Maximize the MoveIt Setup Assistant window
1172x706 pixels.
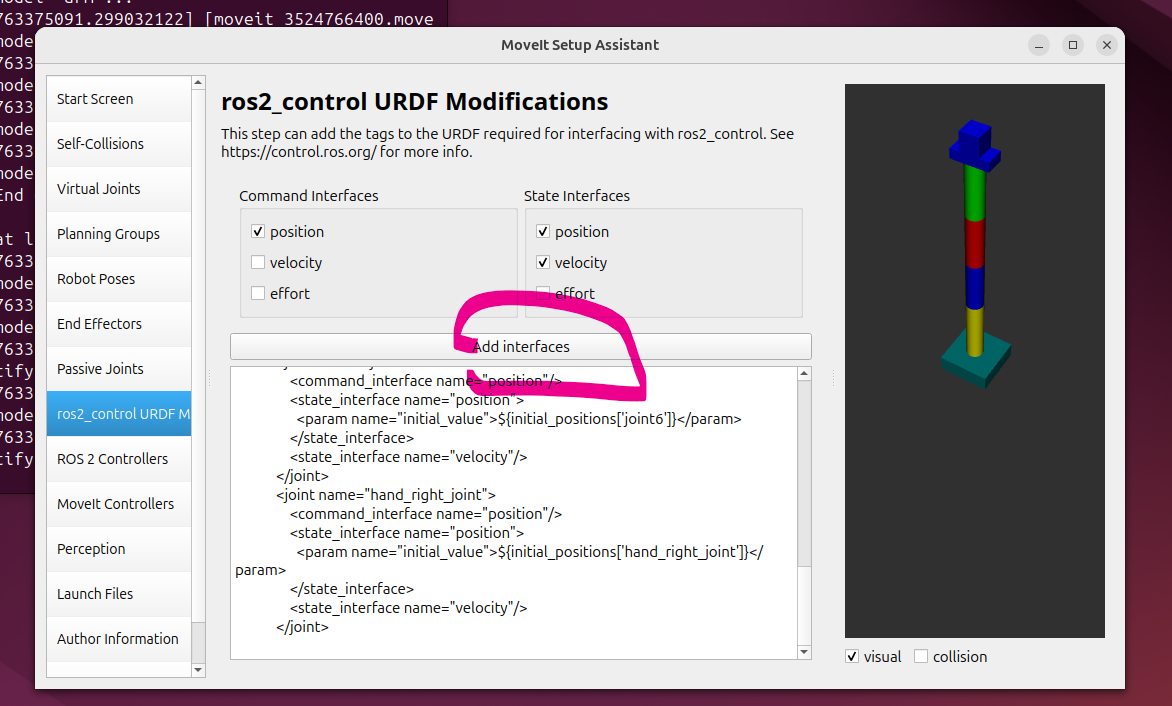(x=1073, y=45)
